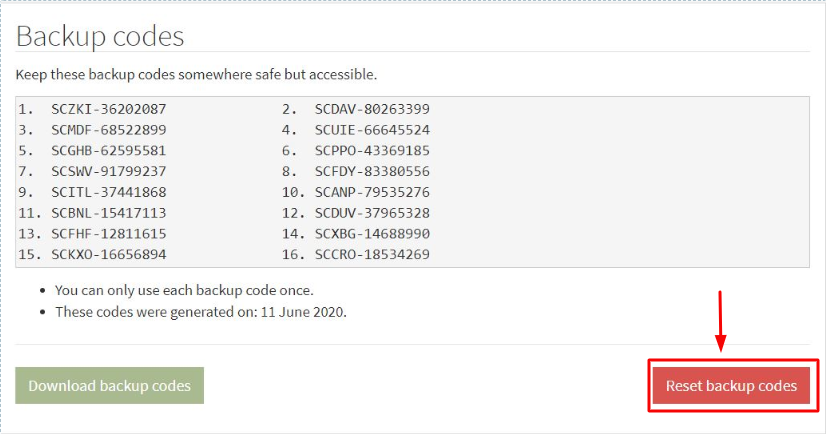This screenshot has width=826, height=434.
Task: Click the codes generated date text
Action: point(200,311)
